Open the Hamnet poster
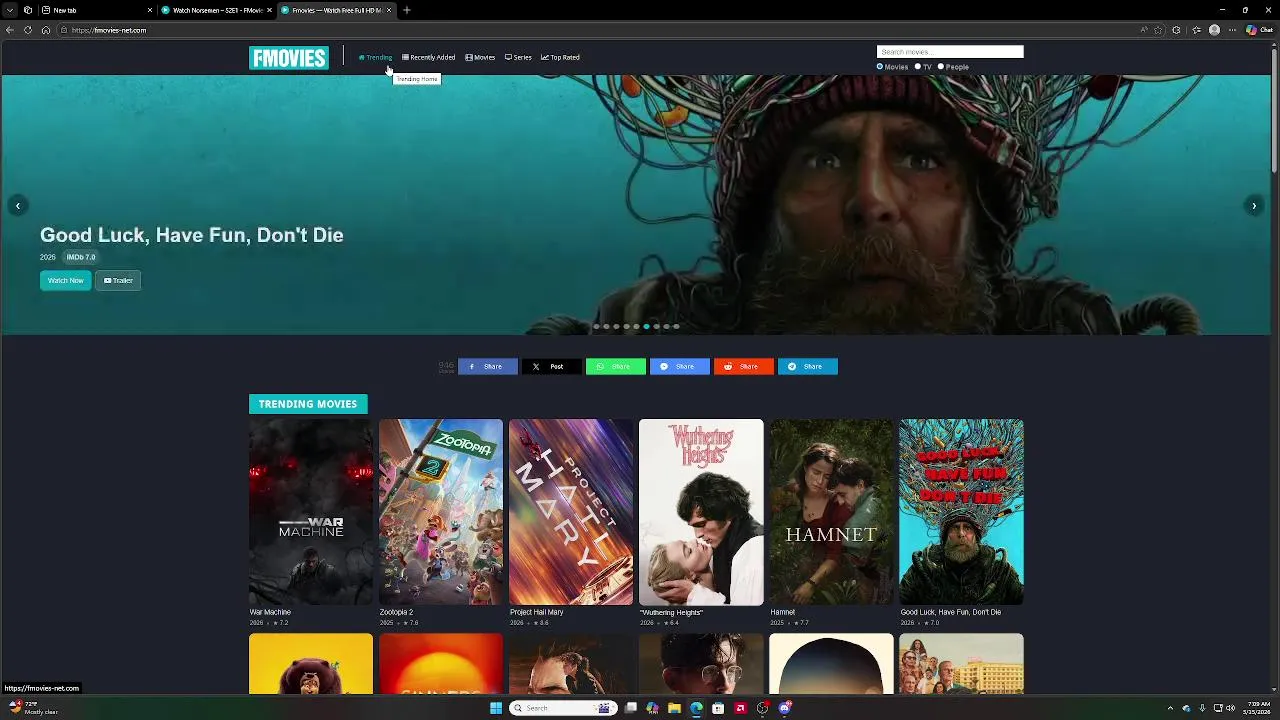The width and height of the screenshot is (1280, 720). tap(831, 512)
